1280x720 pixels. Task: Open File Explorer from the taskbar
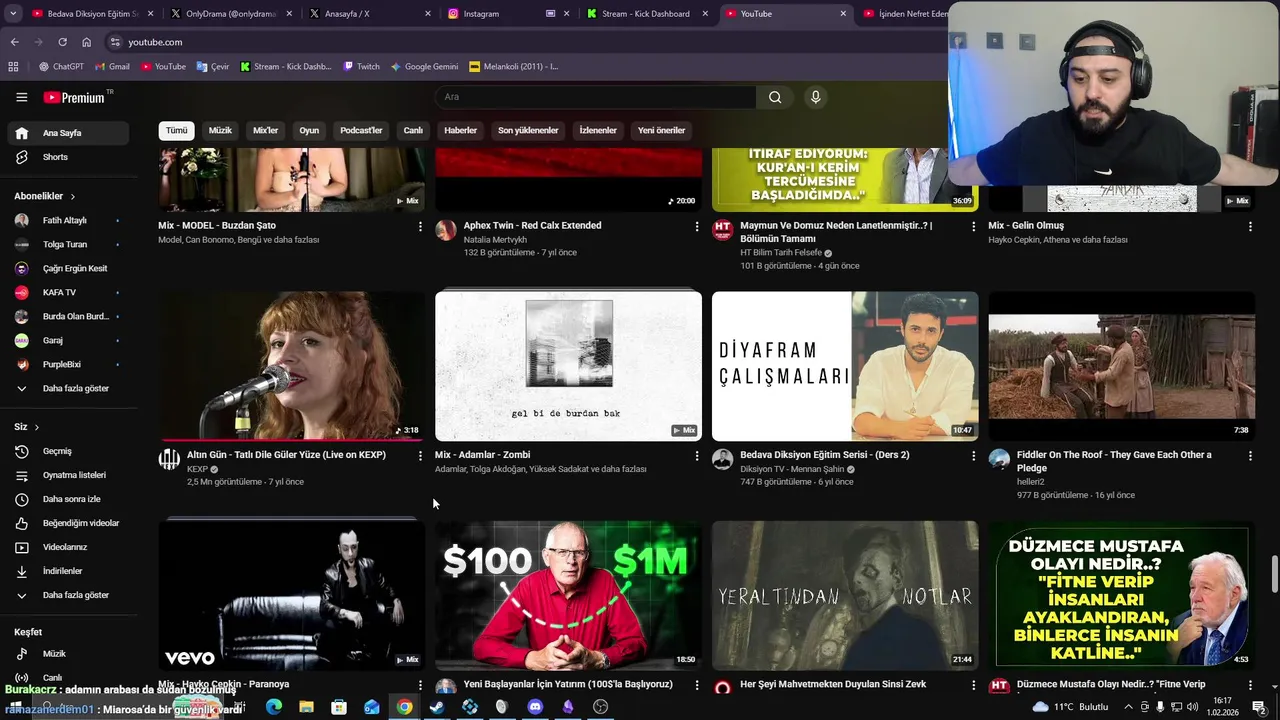[306, 707]
